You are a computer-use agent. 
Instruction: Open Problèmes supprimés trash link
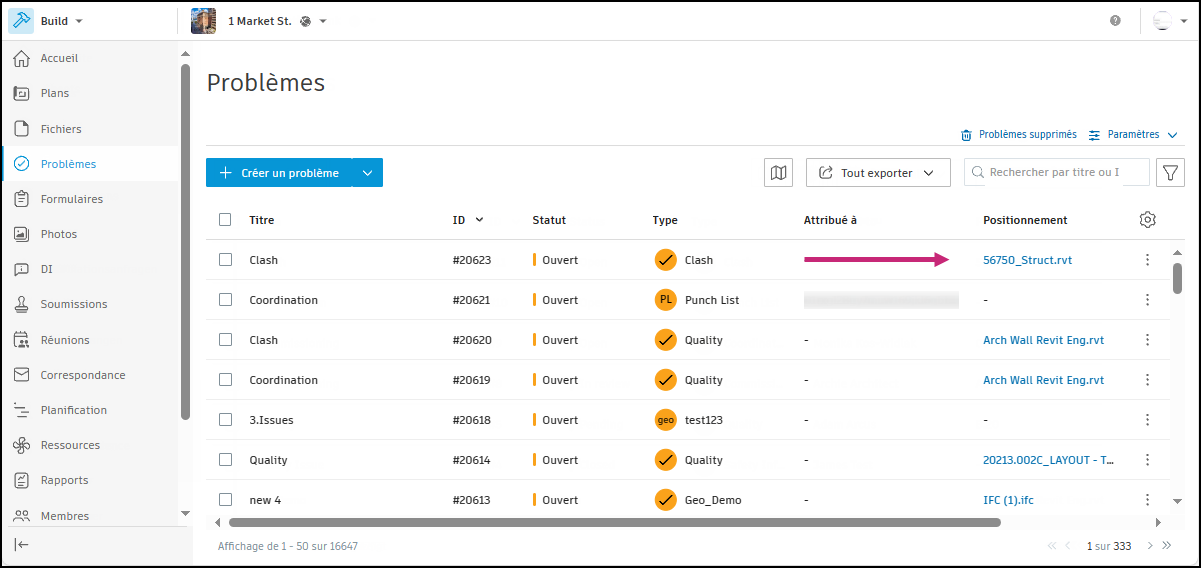click(1019, 135)
